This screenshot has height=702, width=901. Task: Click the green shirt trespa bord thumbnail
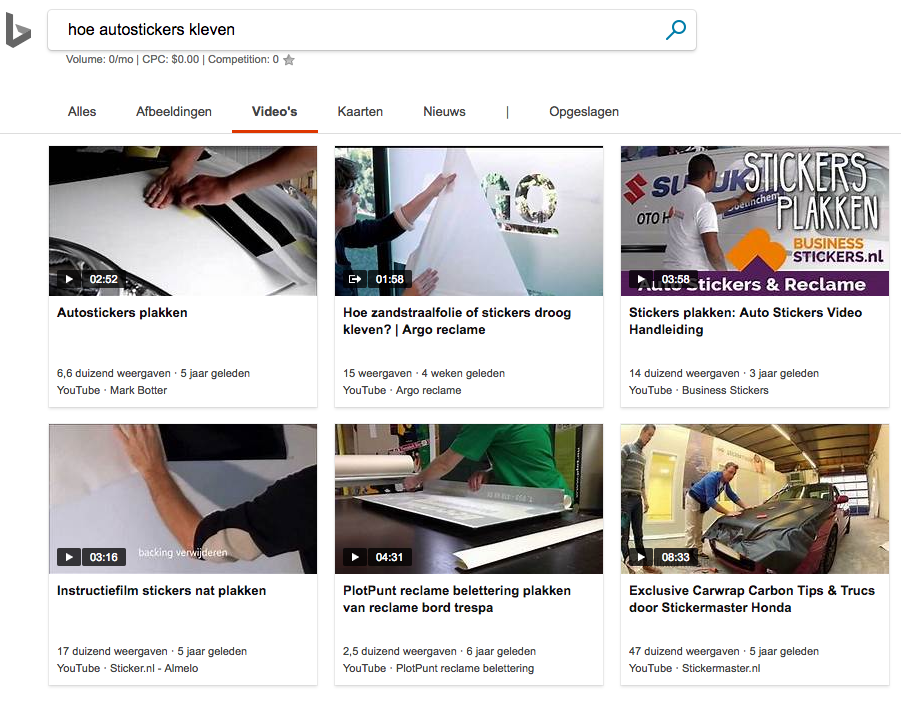coord(469,499)
